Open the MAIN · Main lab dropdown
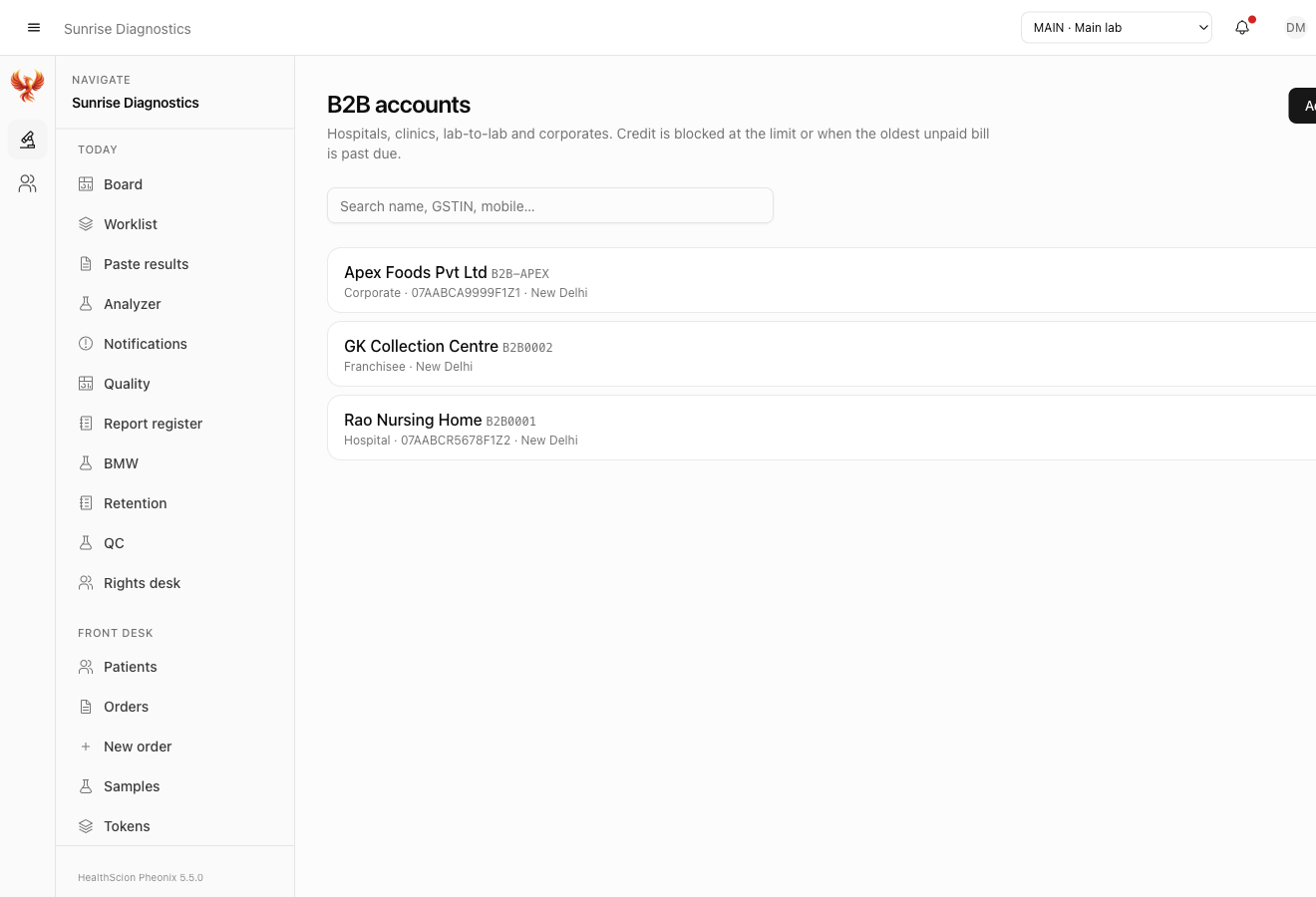Viewport: 1316px width, 897px height. [1117, 28]
